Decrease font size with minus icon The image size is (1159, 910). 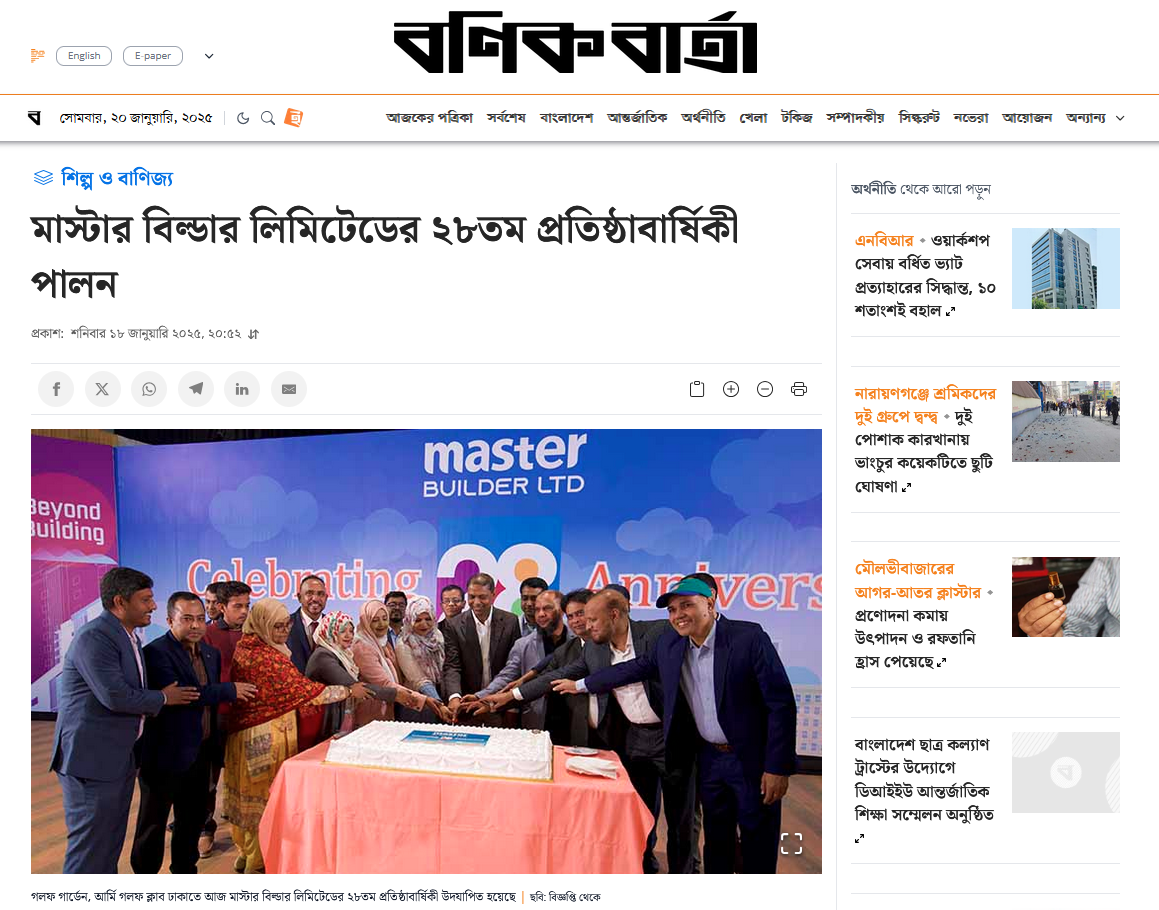[765, 389]
